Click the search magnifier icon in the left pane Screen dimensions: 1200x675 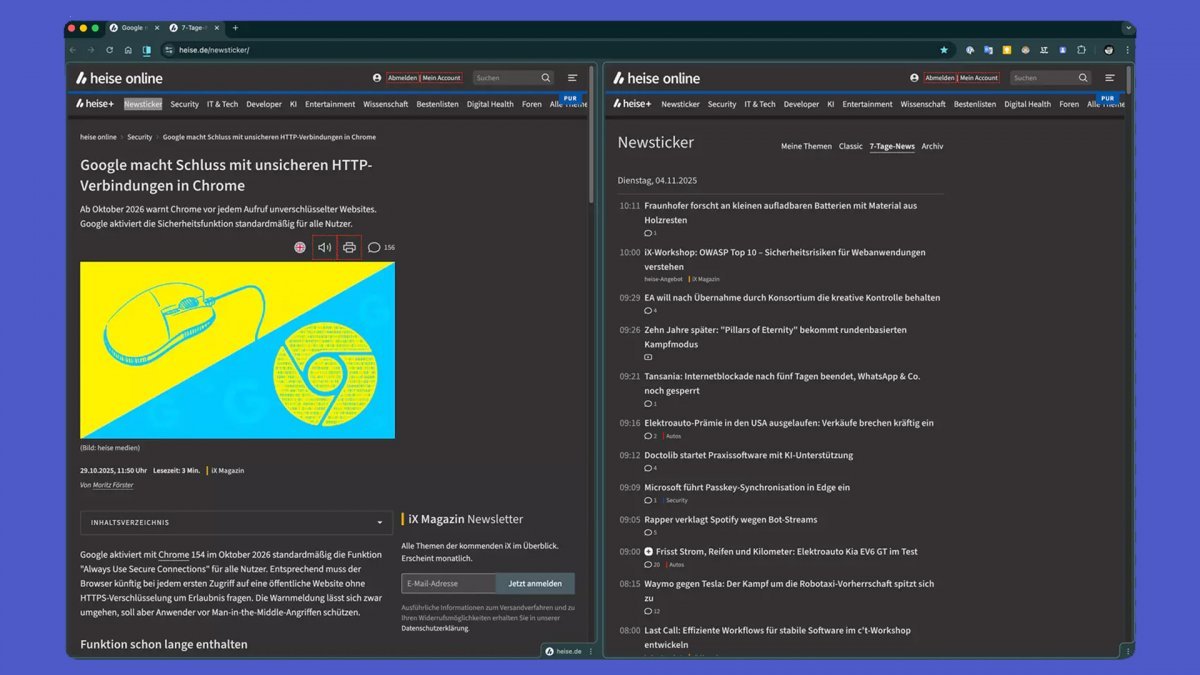(546, 78)
